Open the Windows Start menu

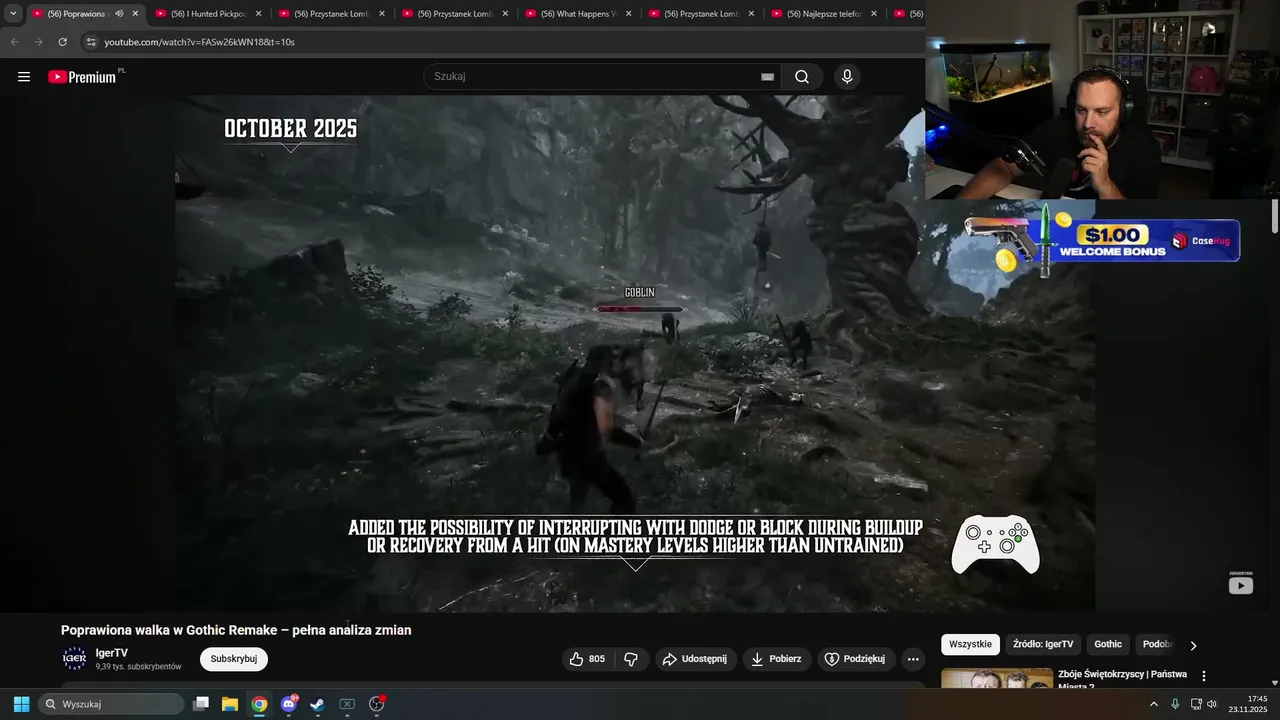coord(21,704)
